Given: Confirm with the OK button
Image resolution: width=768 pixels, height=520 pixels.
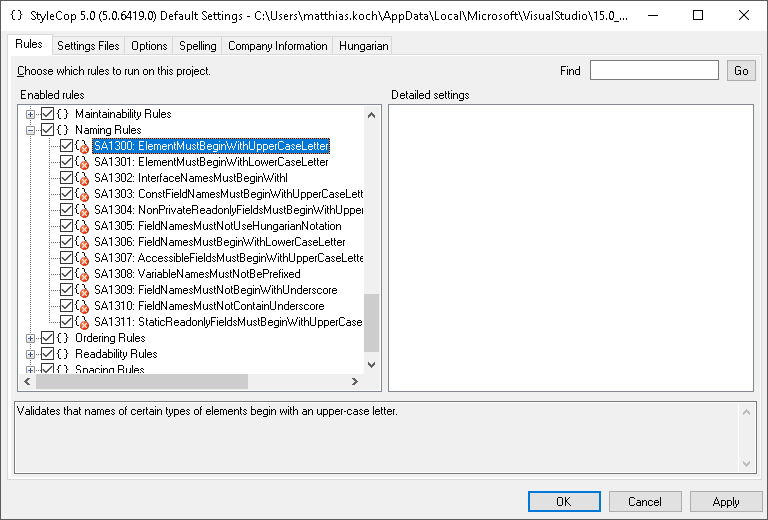Looking at the screenshot, I should coord(564,502).
